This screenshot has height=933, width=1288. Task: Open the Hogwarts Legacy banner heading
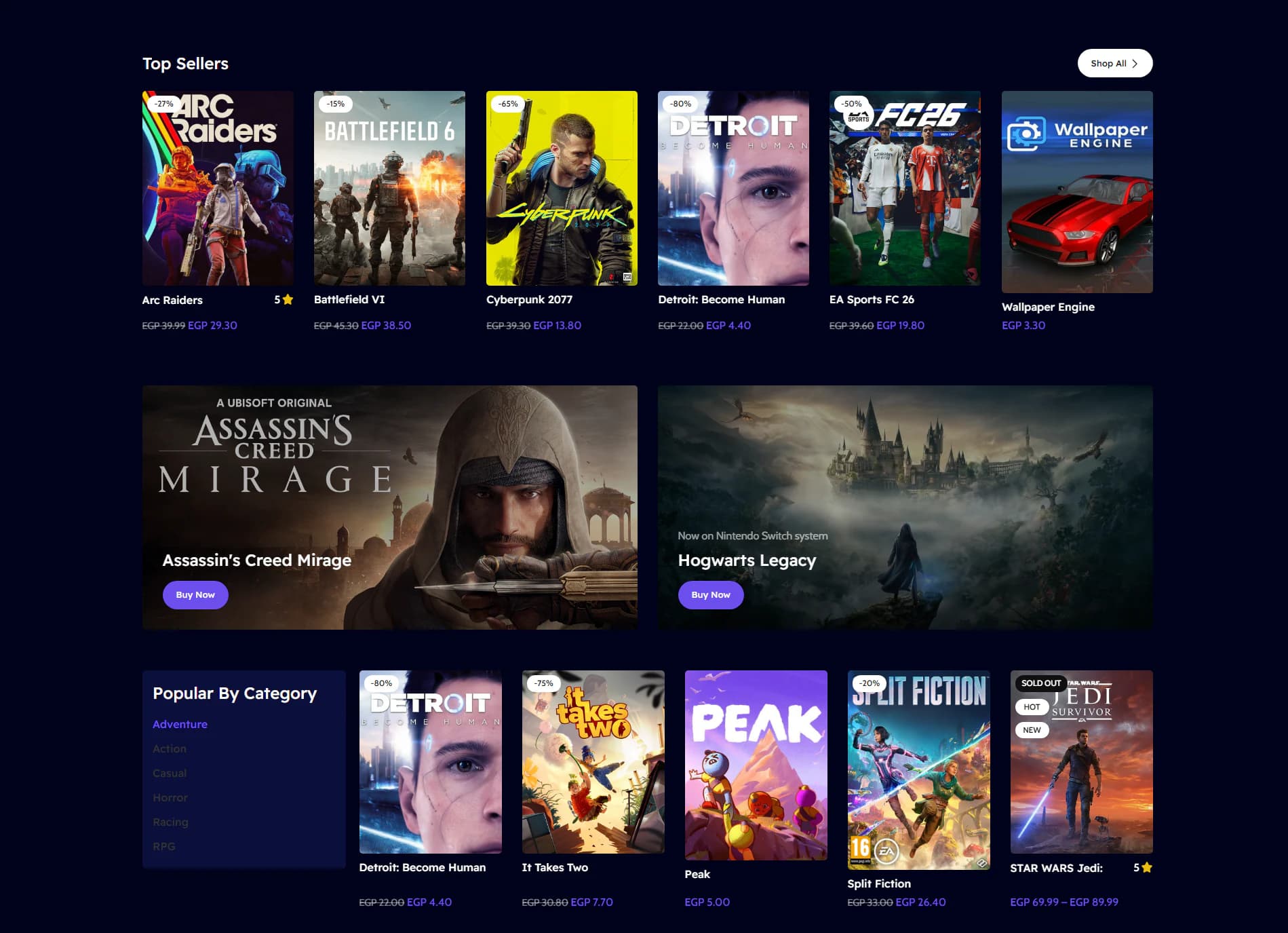[747, 560]
